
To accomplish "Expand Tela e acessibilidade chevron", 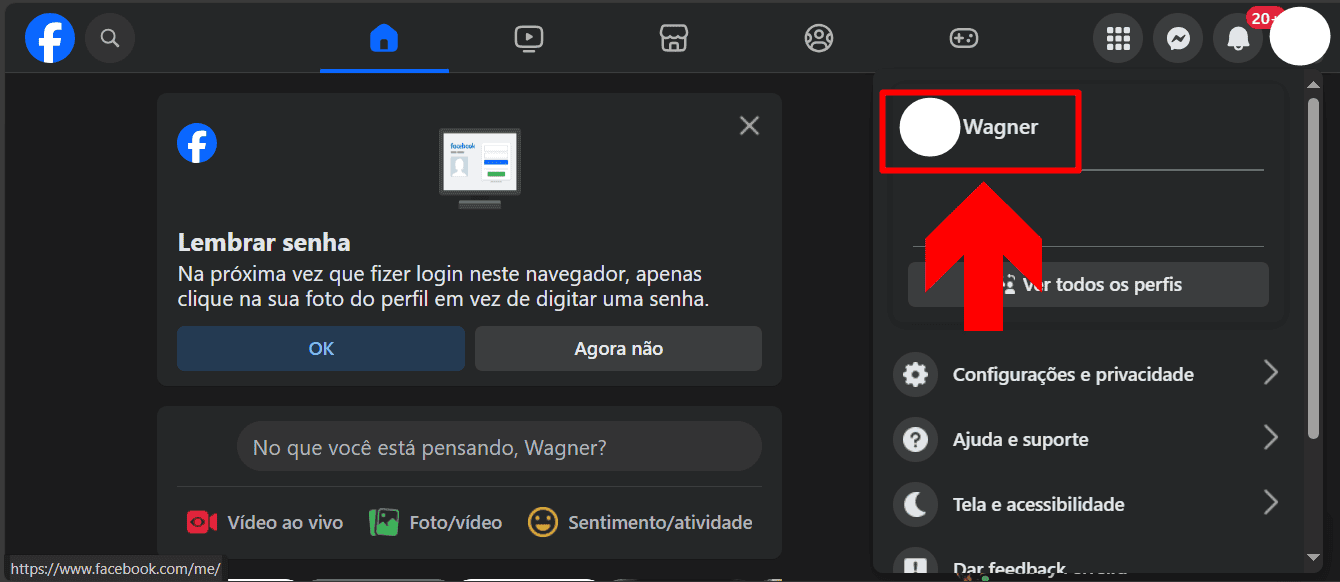I will (x=1270, y=503).
